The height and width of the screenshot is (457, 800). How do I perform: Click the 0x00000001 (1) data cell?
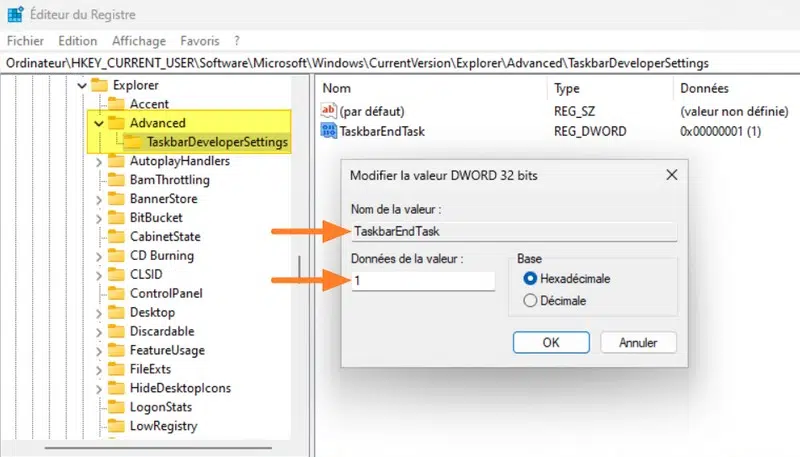tap(720, 131)
